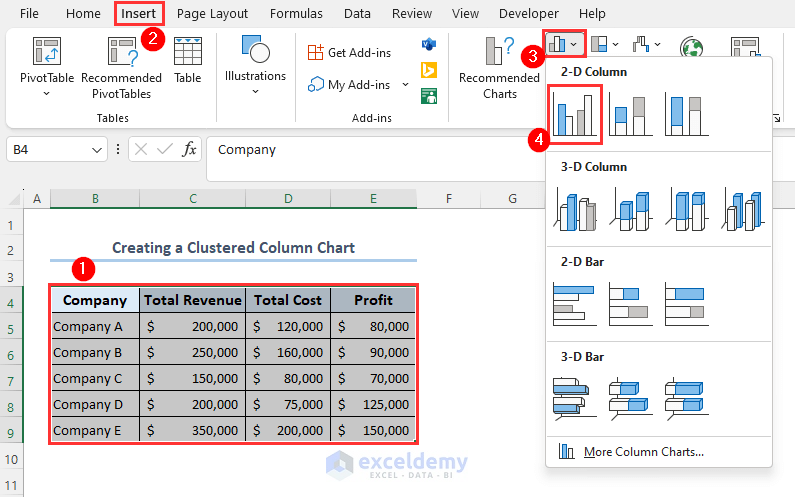This screenshot has width=795, height=497.
Task: Click the PivotChart icon
Action: point(745,47)
